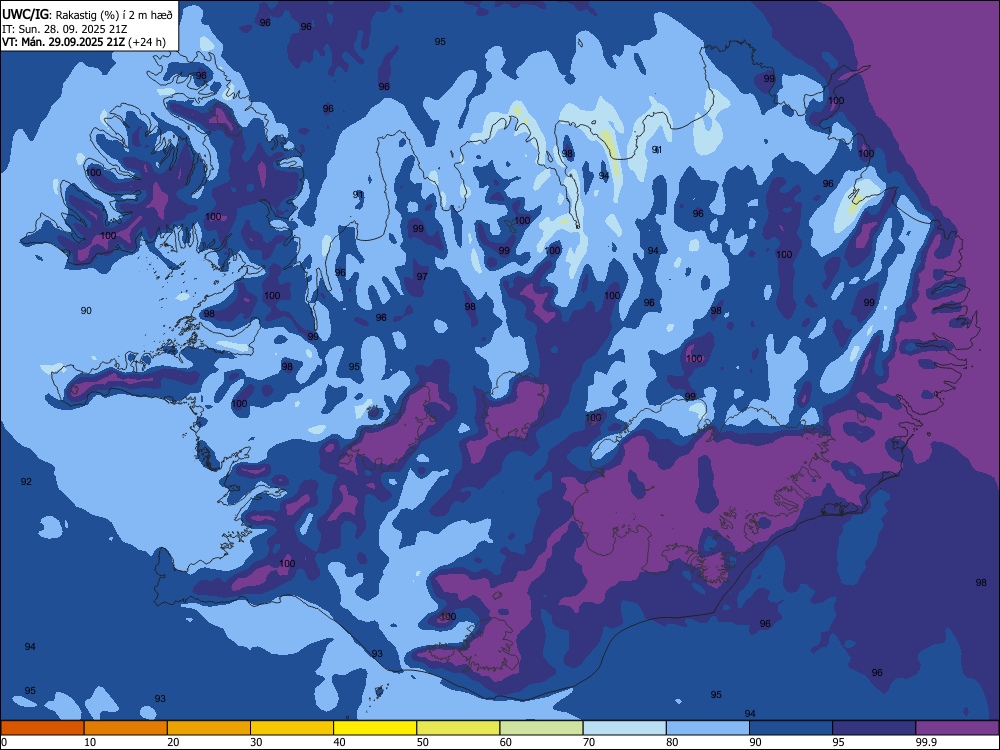Click the '99.9' legend scale label

[x=927, y=742]
